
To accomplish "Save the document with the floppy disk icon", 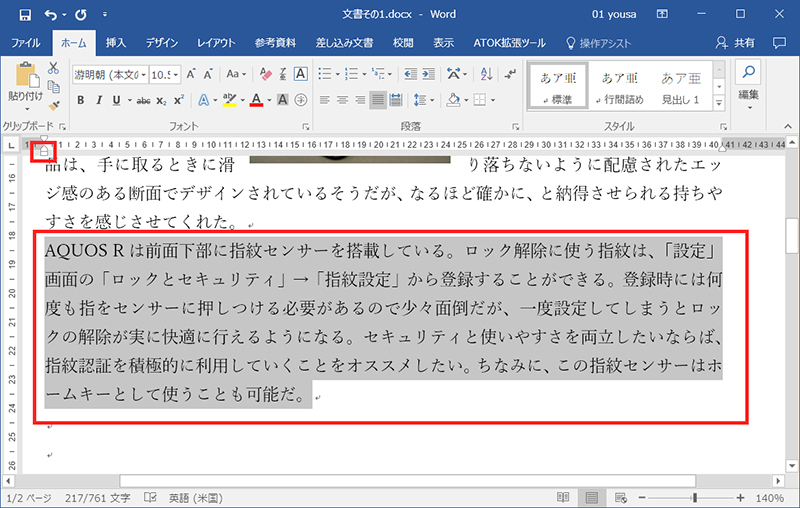I will pyautogui.click(x=25, y=15).
